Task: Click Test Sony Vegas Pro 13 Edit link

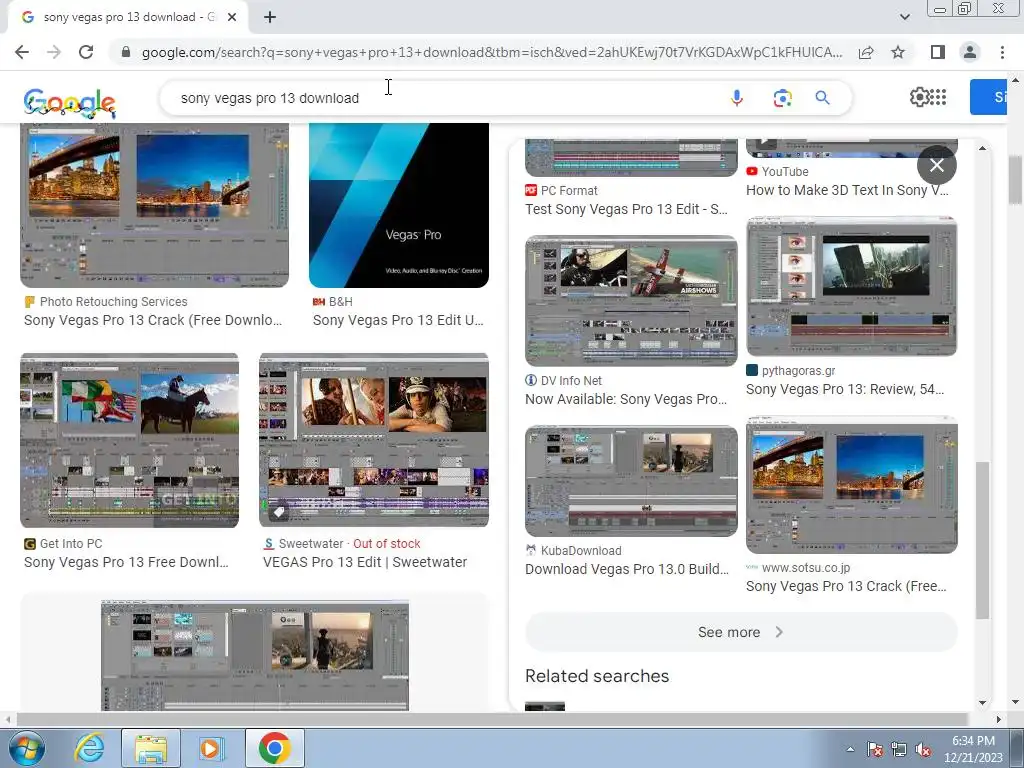Action: [626, 209]
